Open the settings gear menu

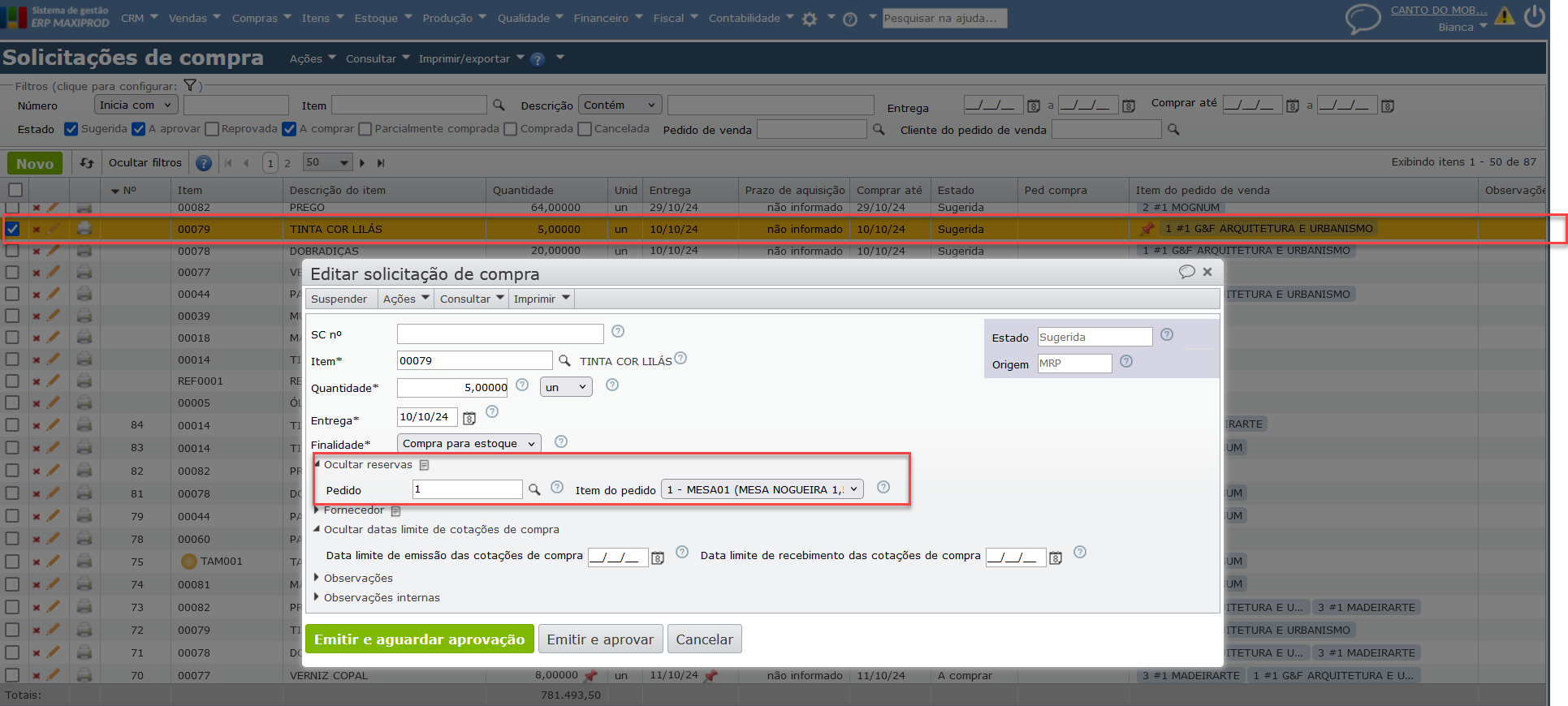pyautogui.click(x=810, y=19)
